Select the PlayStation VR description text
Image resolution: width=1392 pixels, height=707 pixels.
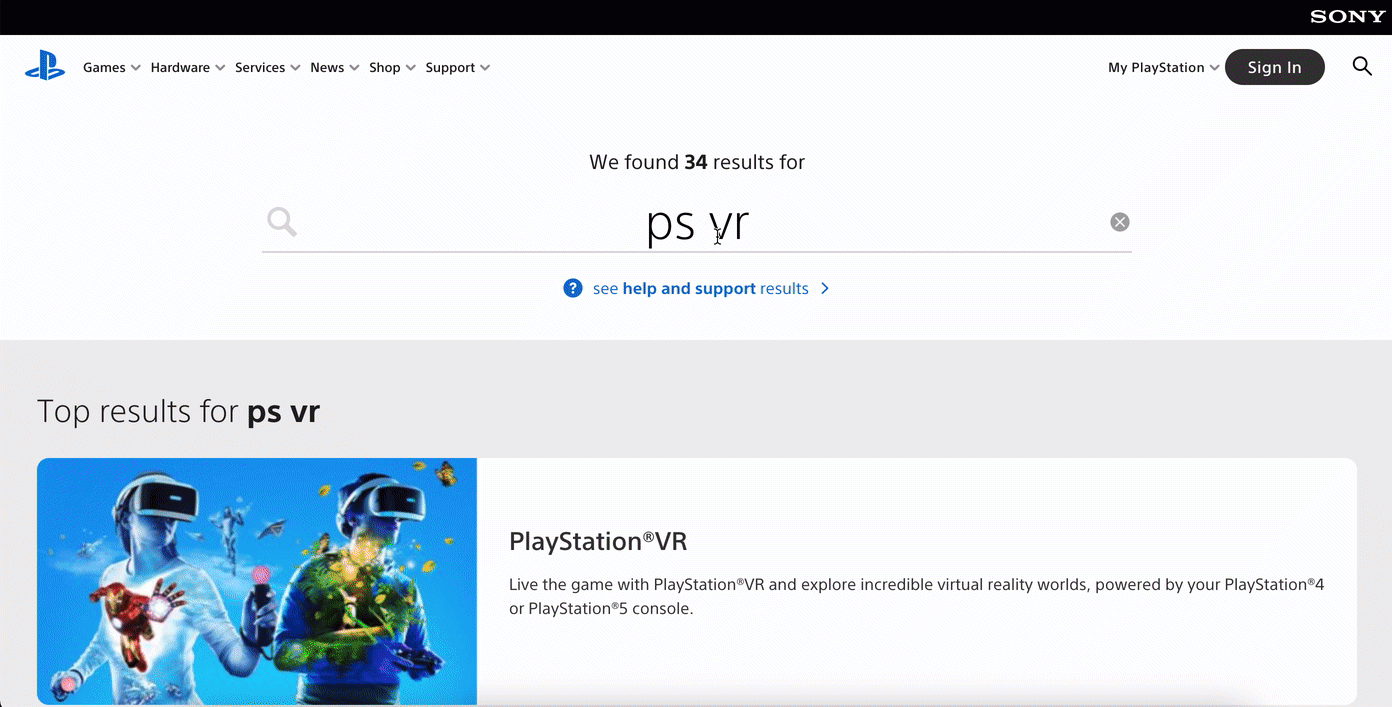(x=917, y=596)
